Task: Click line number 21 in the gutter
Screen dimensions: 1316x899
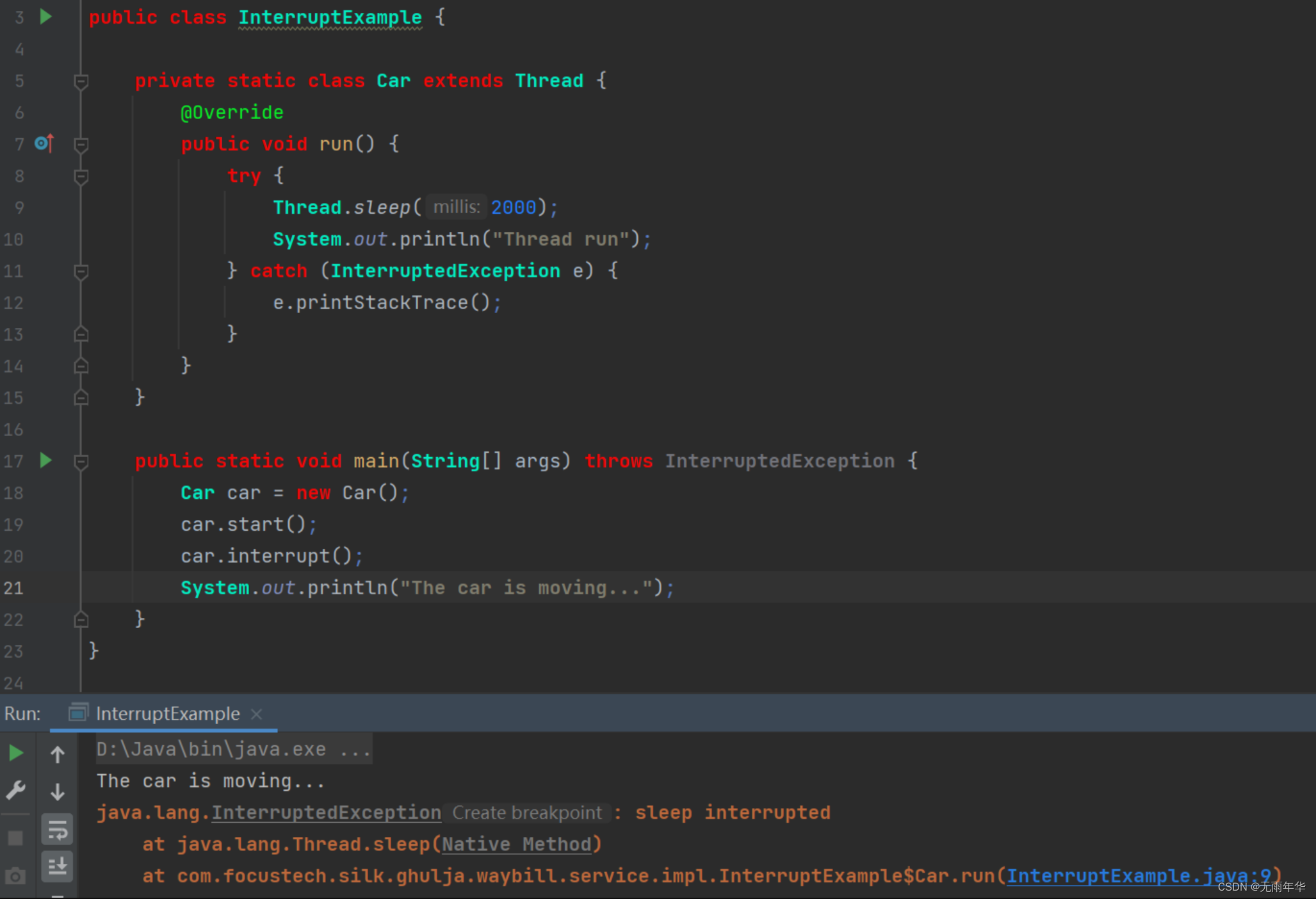Action: click(x=13, y=588)
